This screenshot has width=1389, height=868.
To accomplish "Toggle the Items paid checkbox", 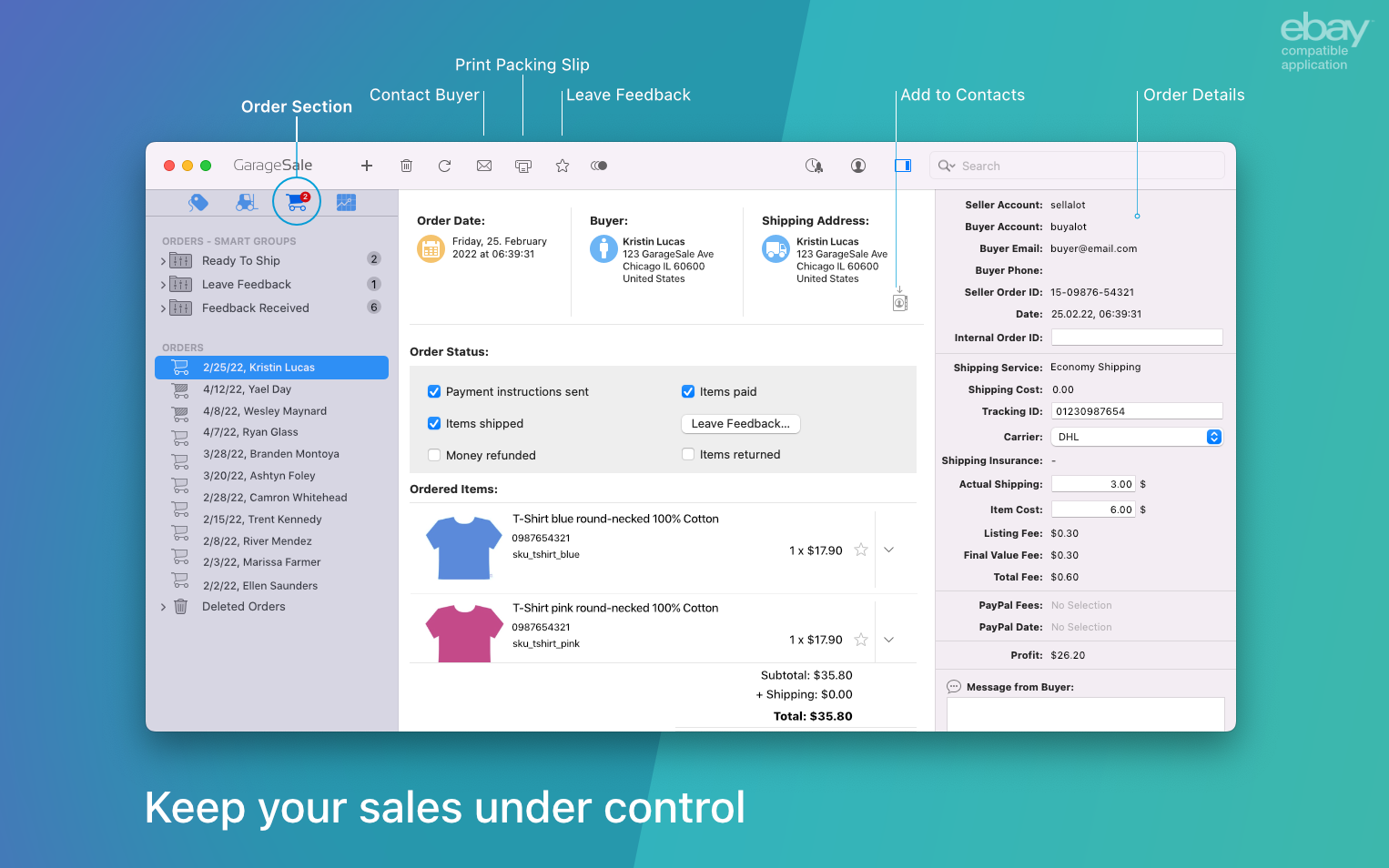I will pyautogui.click(x=688, y=391).
